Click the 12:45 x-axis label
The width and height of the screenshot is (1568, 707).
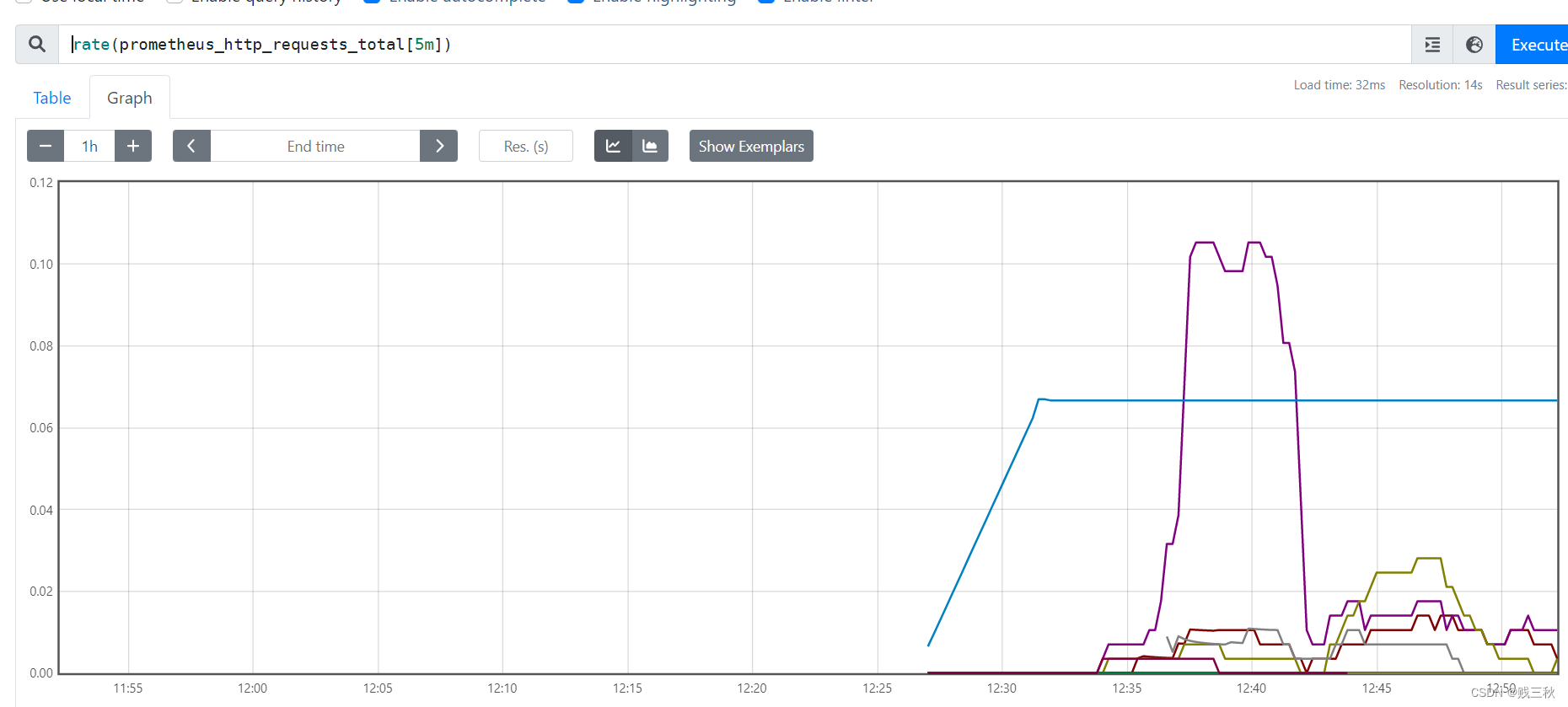1377,688
